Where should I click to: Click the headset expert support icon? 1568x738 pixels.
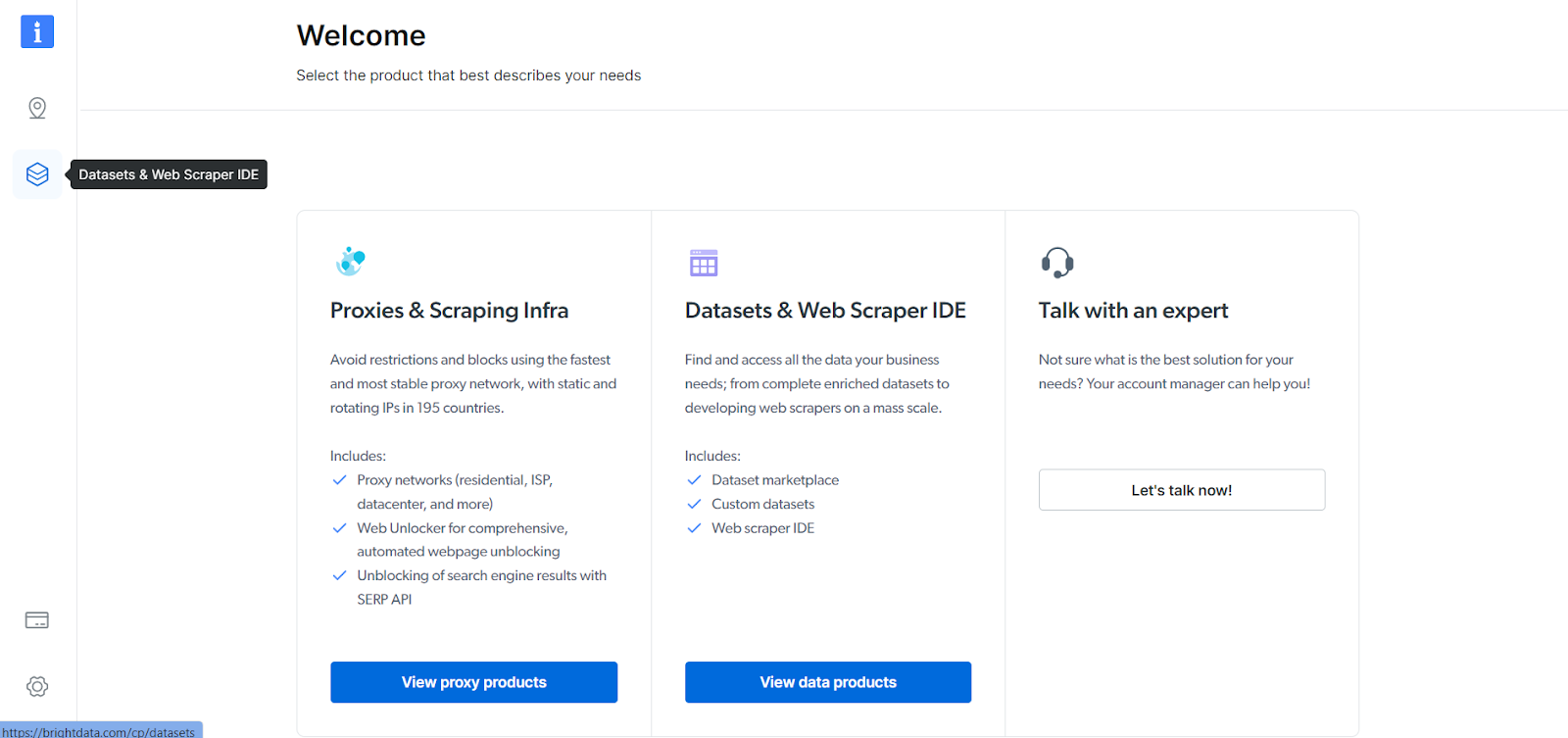tap(1057, 263)
